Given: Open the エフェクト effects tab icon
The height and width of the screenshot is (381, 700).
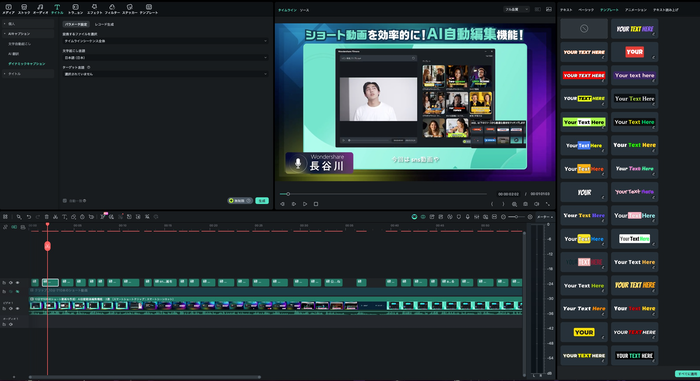Looking at the screenshot, I should point(94,8).
